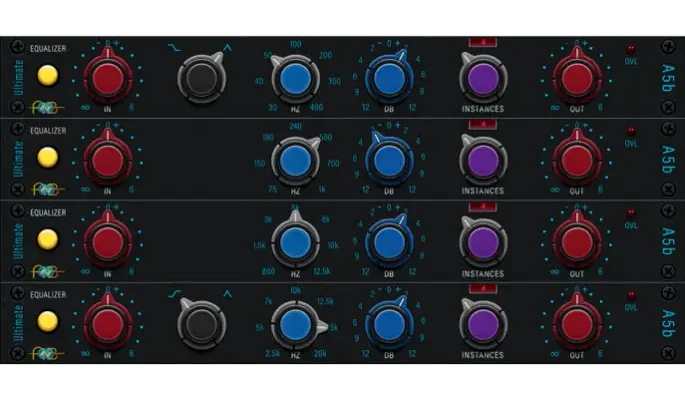Click the OVL indicator LED on the 75–1k band

coord(630,131)
